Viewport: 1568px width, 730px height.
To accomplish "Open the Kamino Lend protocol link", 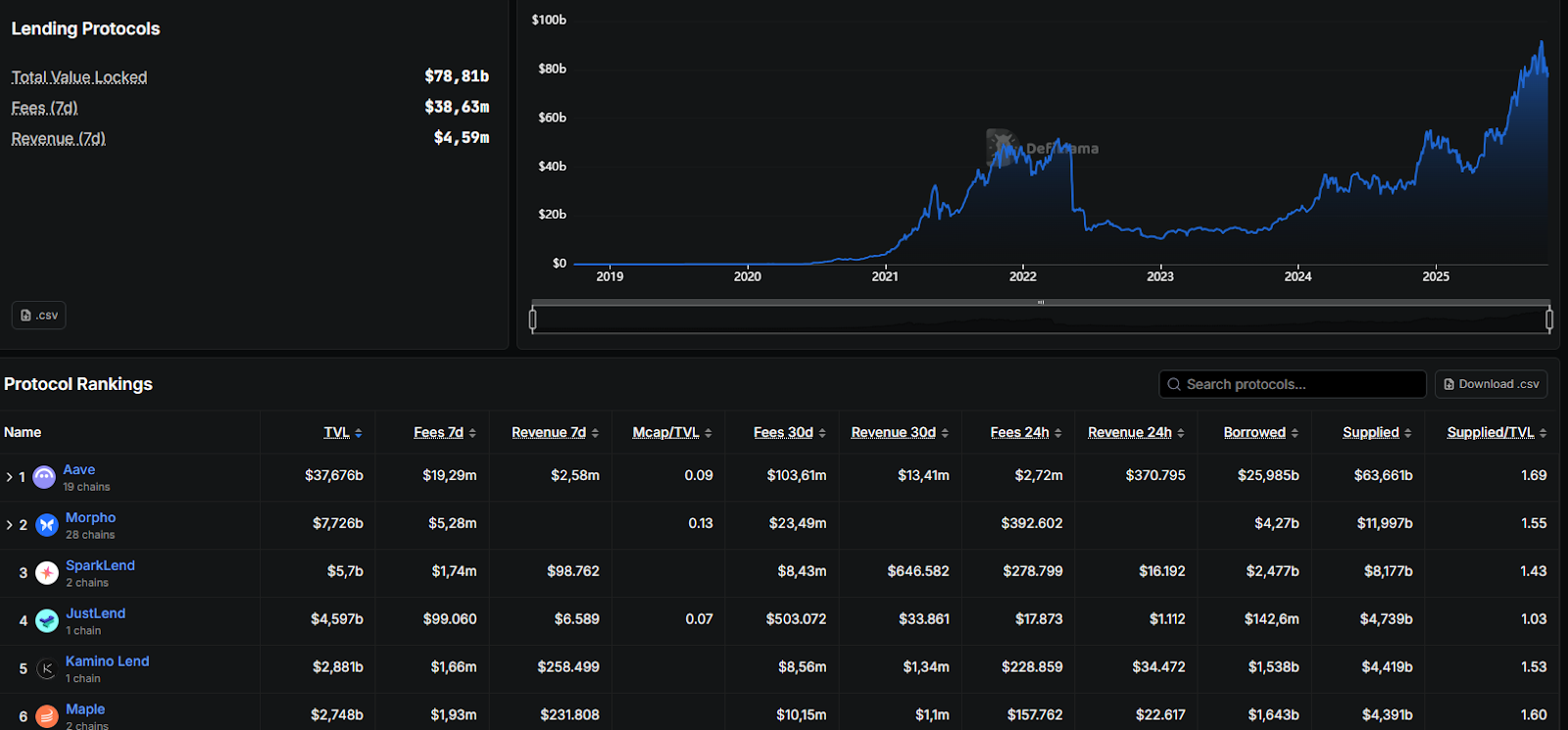I will pyautogui.click(x=108, y=661).
